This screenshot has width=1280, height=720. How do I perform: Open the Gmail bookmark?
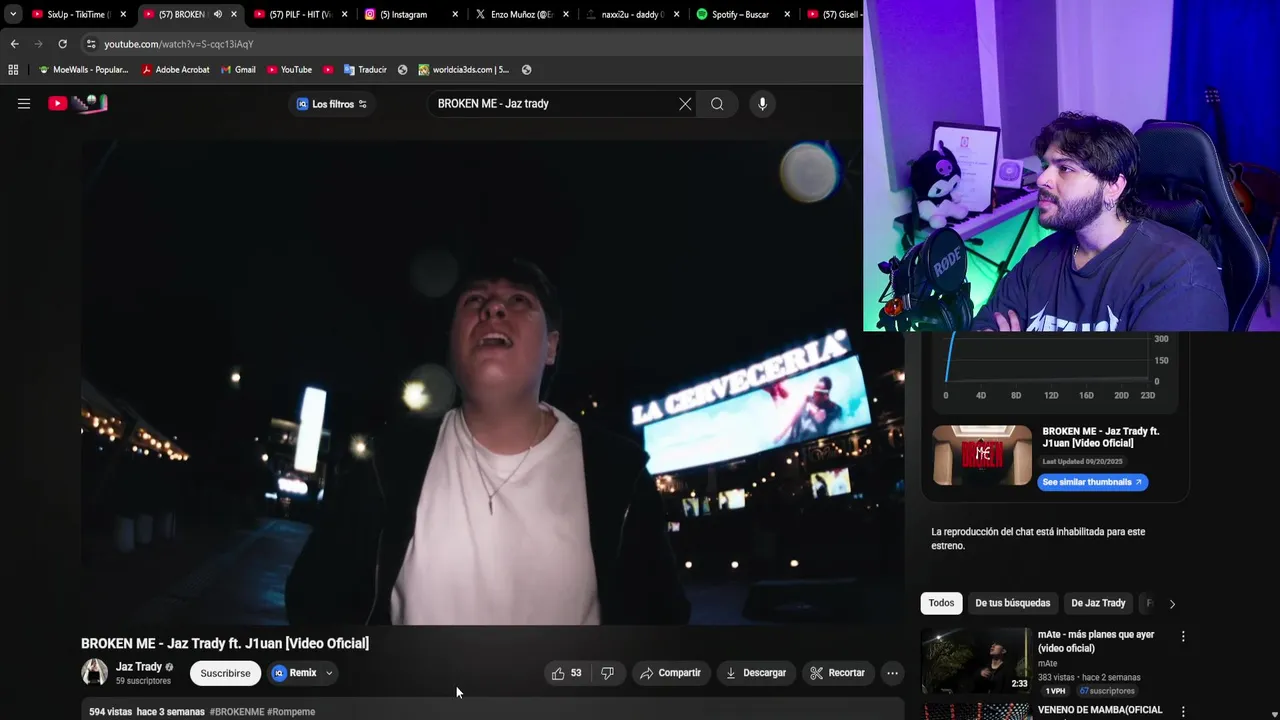(x=238, y=70)
